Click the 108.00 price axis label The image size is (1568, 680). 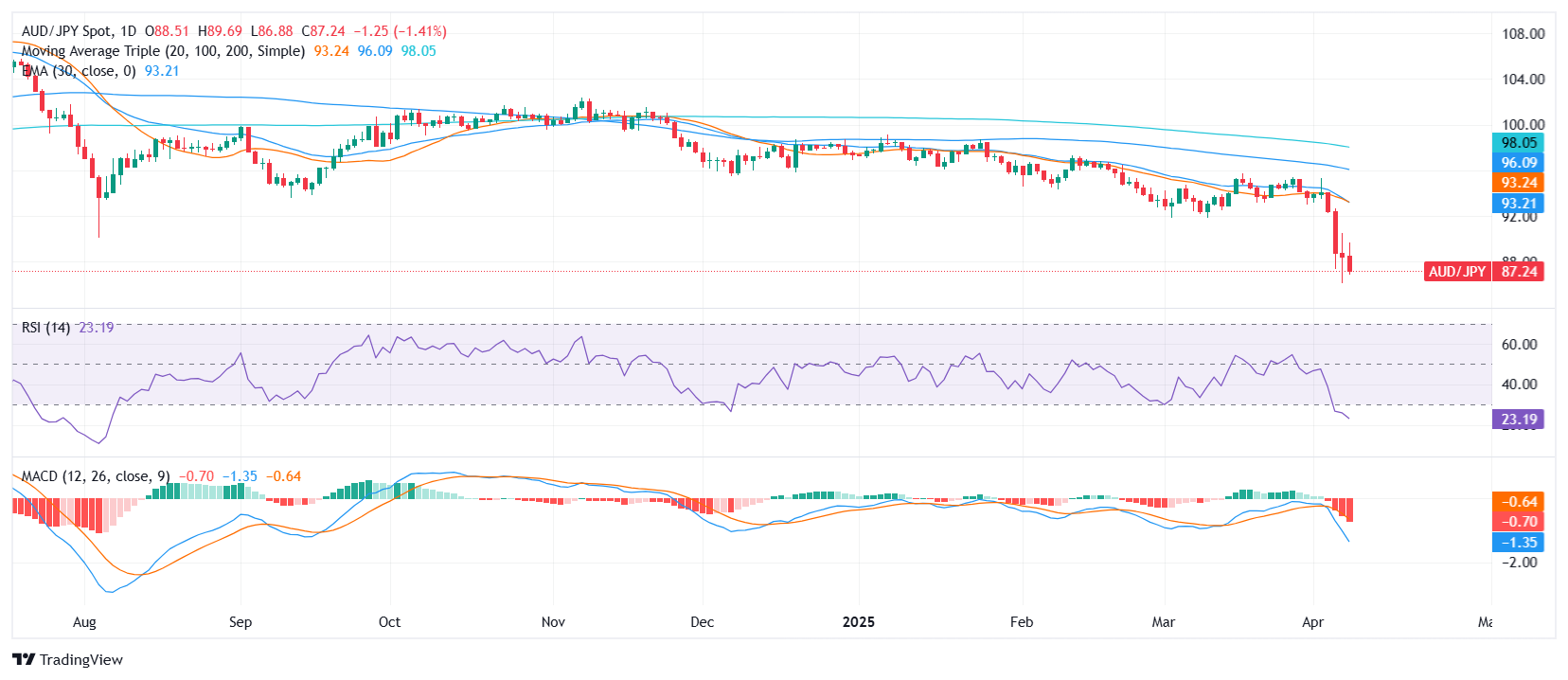pos(1523,34)
